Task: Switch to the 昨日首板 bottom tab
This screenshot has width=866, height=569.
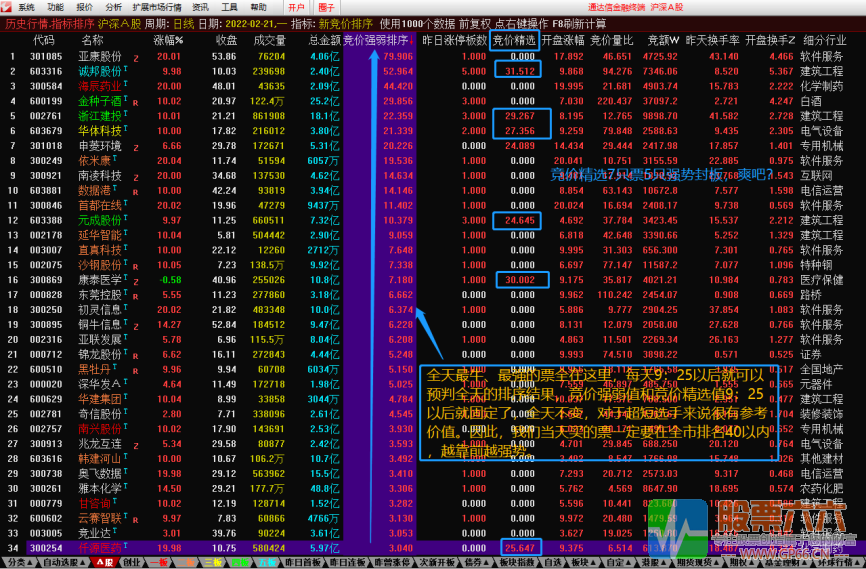Action: [297, 562]
